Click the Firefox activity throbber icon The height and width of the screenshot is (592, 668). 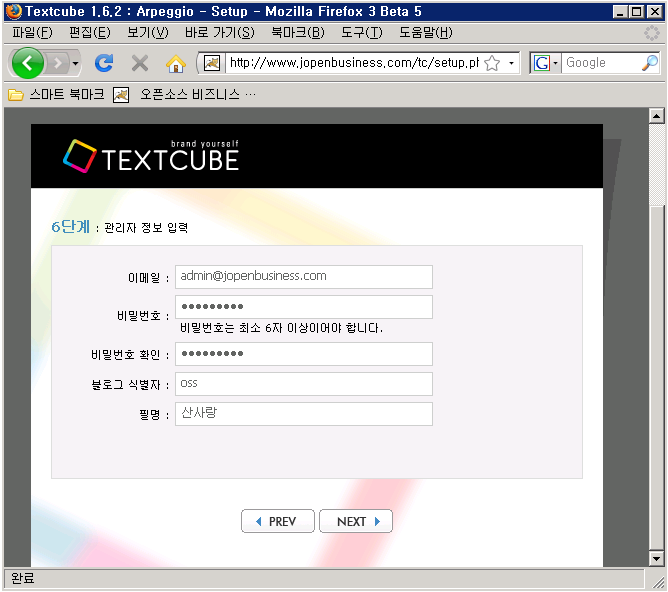coord(651,33)
